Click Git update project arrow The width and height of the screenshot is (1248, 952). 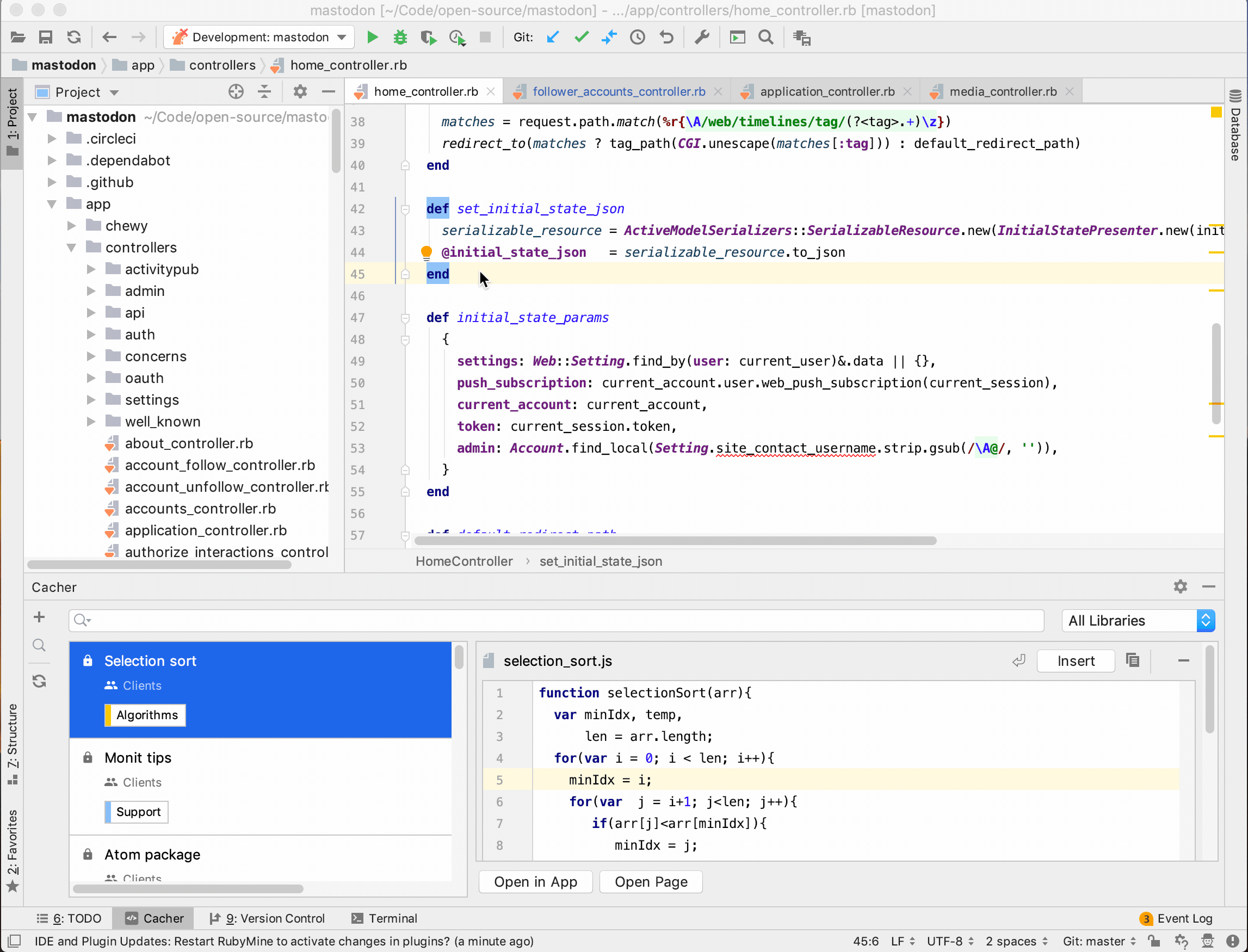tap(553, 38)
